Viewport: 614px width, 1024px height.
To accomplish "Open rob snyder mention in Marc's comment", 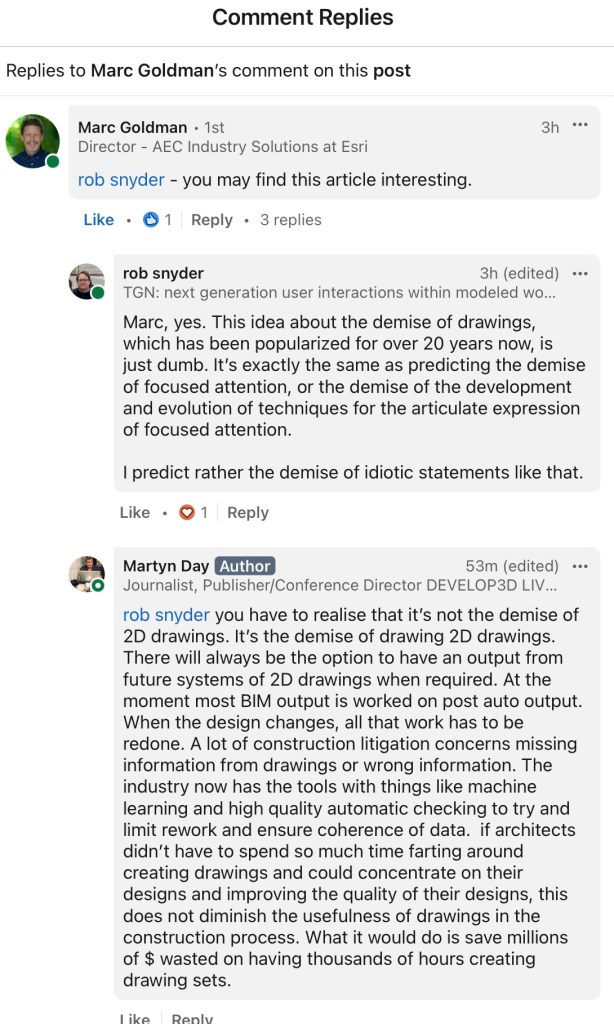I will pyautogui.click(x=121, y=181).
